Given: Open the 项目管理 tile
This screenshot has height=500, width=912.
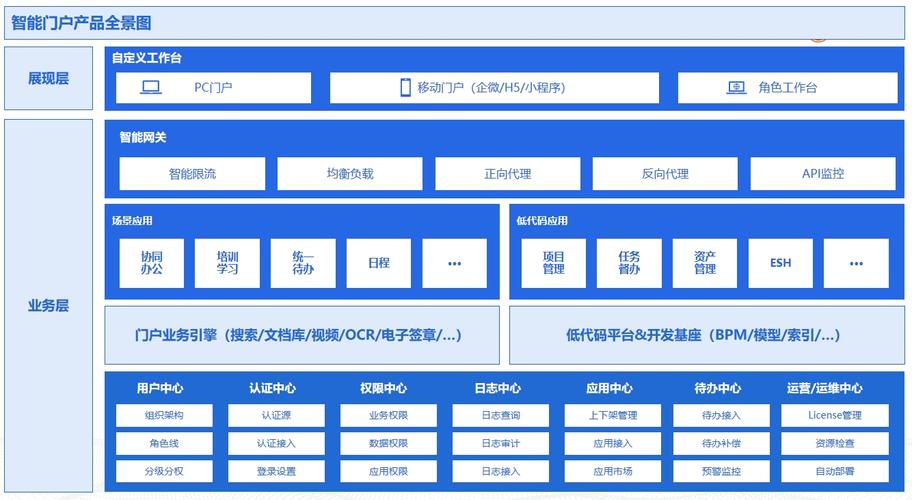Looking at the screenshot, I should click(x=553, y=263).
